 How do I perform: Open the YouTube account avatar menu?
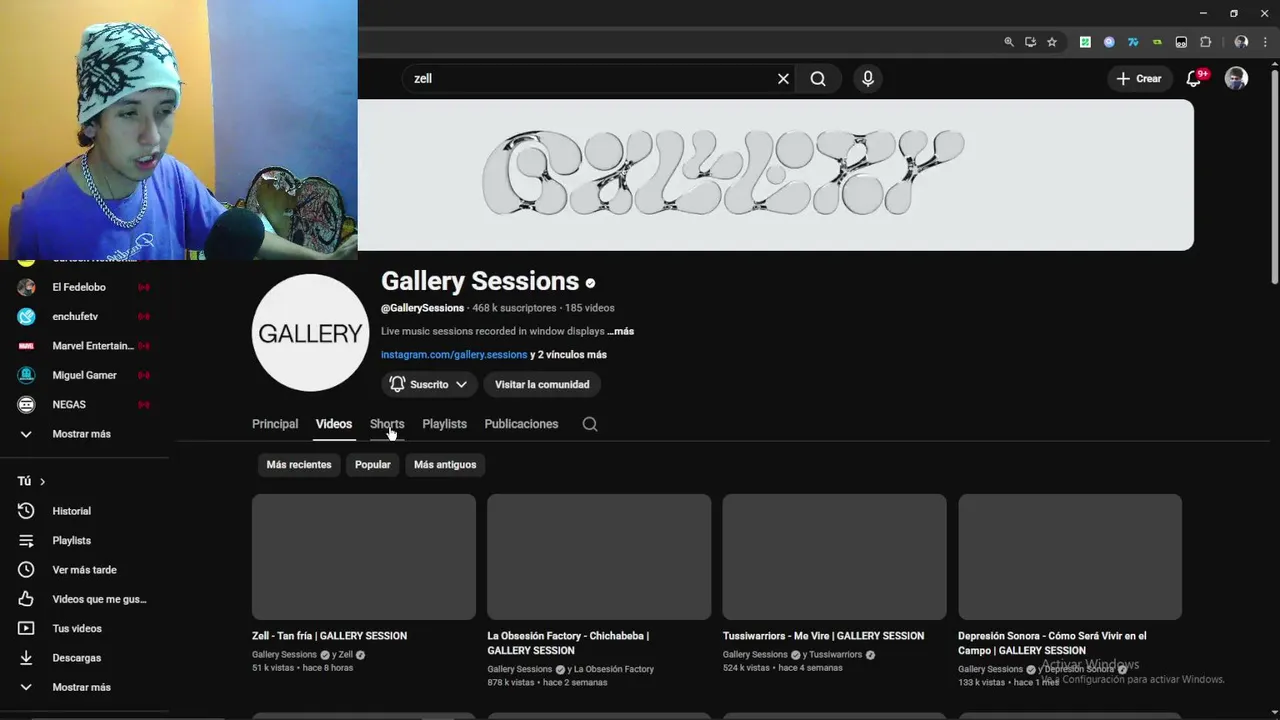pos(1237,78)
